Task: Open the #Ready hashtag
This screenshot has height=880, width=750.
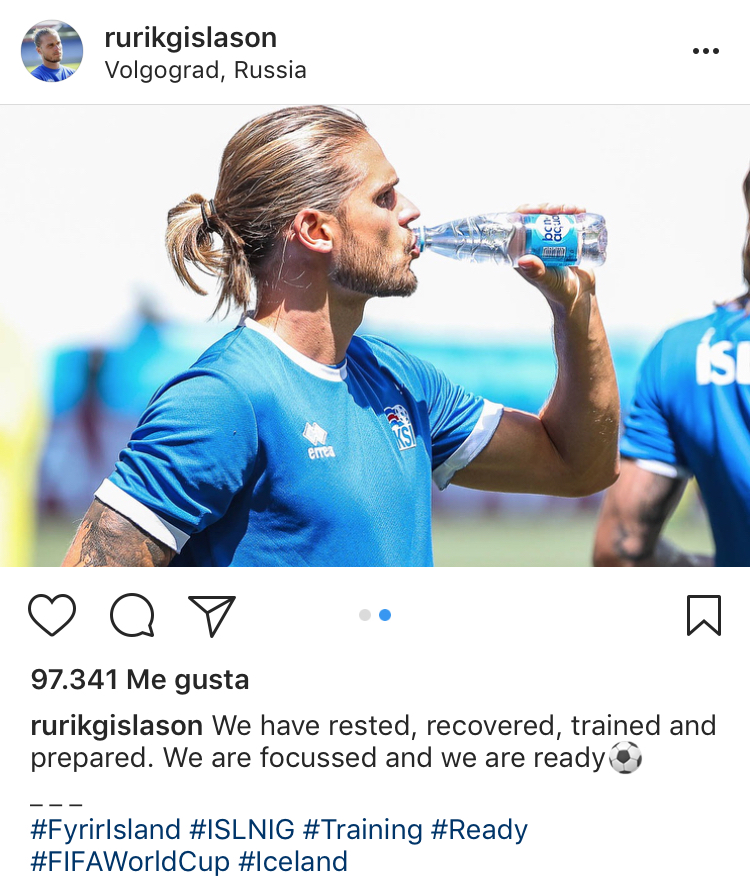Action: click(x=479, y=829)
